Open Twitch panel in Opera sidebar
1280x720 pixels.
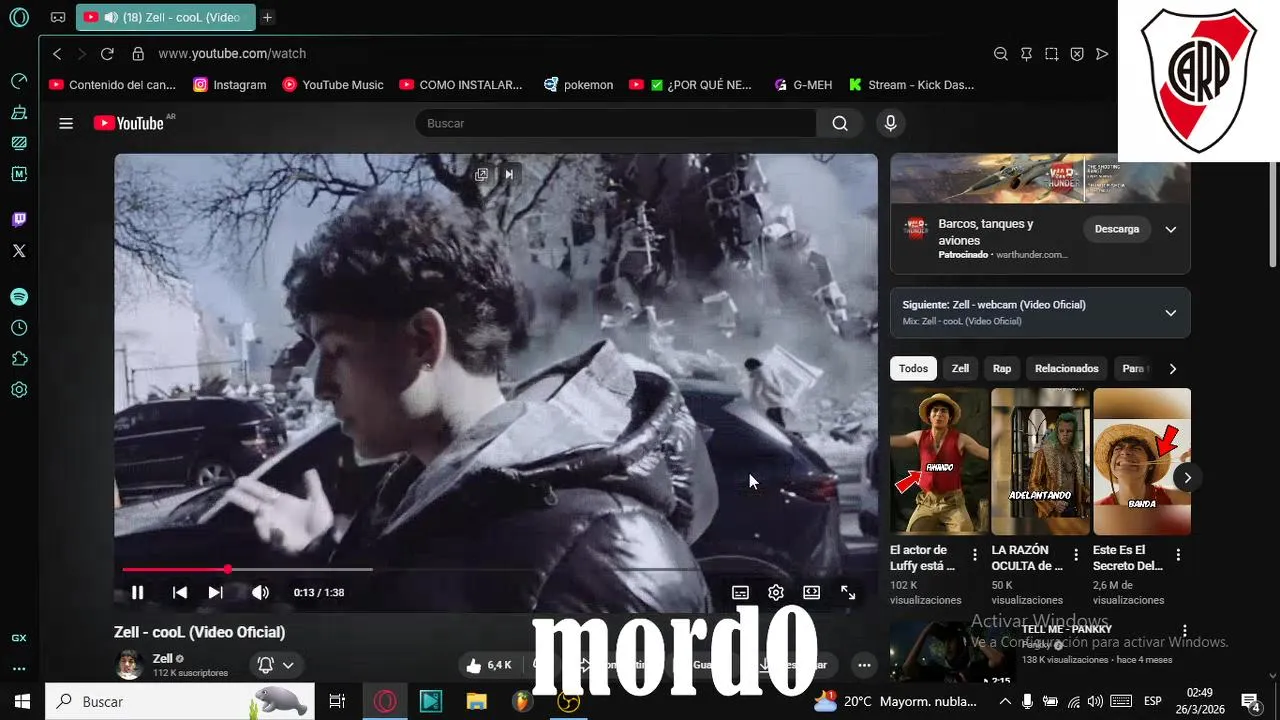(x=19, y=220)
